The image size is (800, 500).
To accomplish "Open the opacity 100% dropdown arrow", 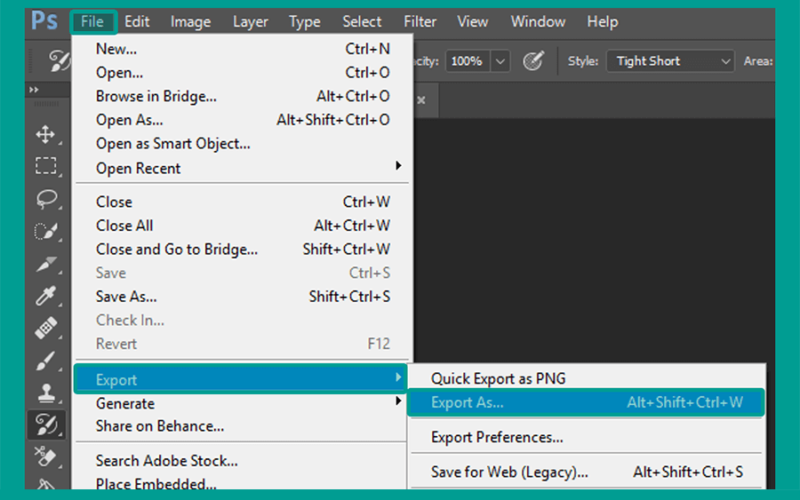I will 501,61.
